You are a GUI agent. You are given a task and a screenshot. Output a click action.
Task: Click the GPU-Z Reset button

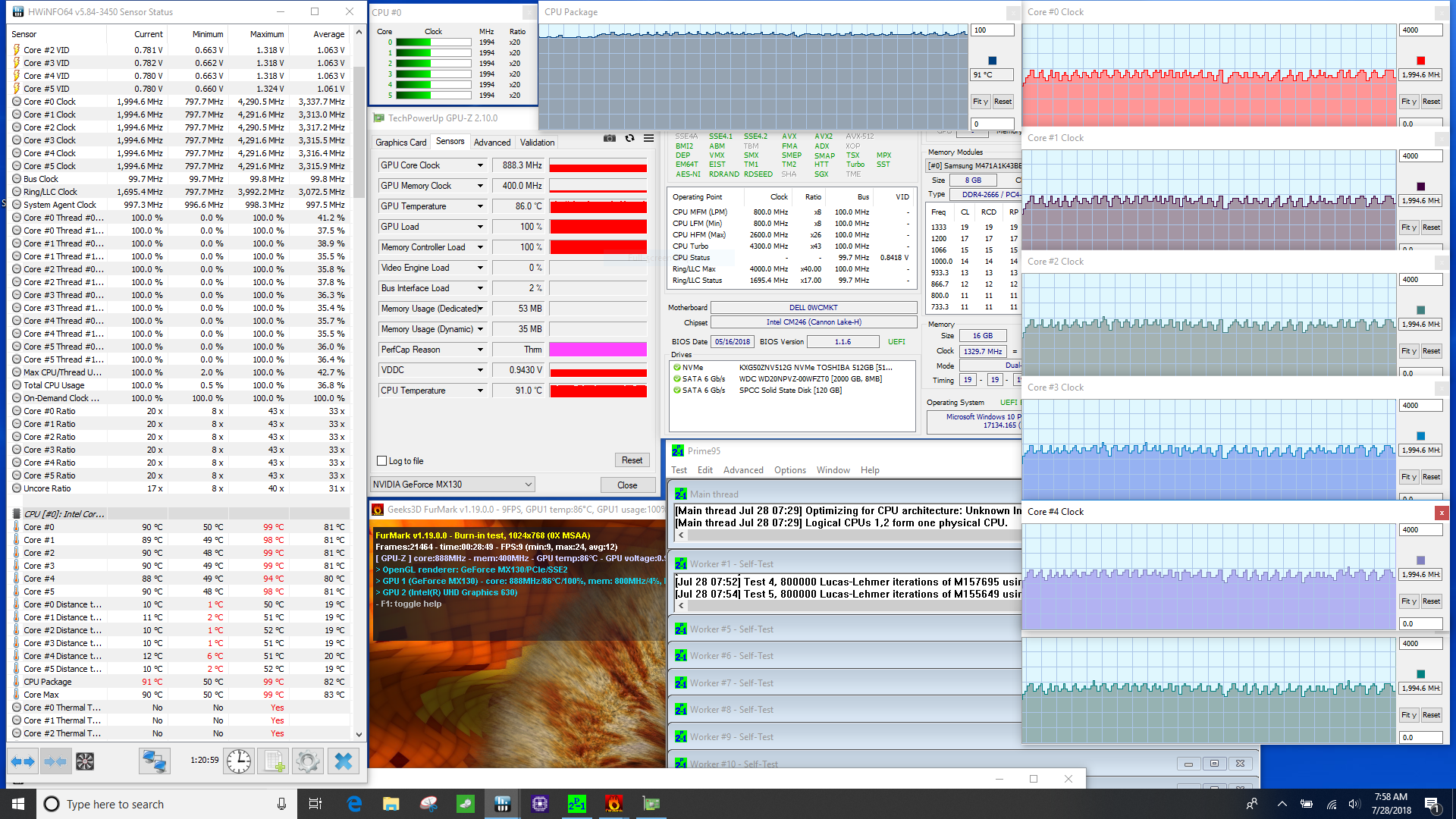point(632,460)
